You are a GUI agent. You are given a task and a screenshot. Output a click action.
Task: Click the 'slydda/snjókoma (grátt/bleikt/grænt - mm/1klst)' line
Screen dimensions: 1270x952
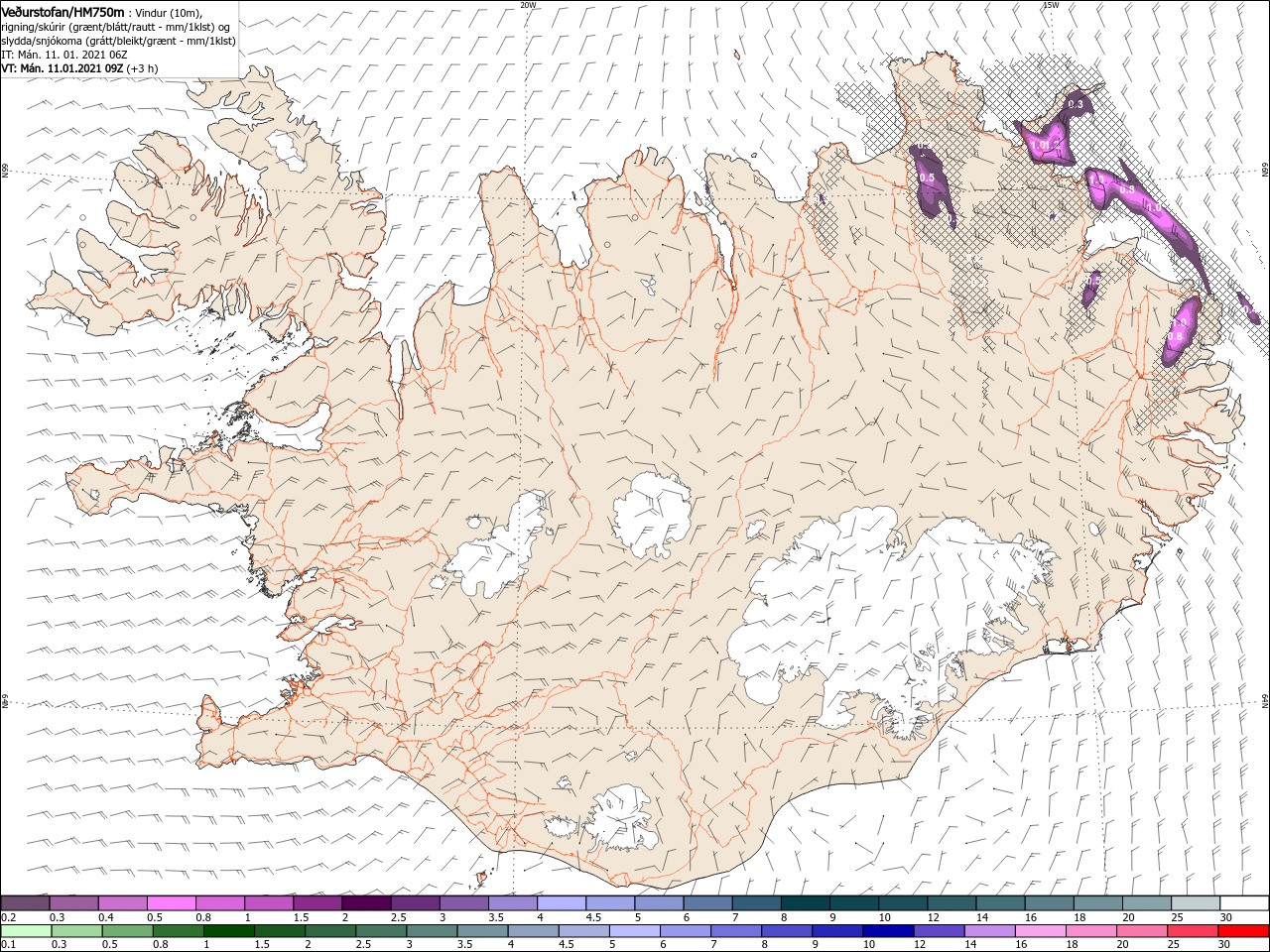click(x=118, y=41)
